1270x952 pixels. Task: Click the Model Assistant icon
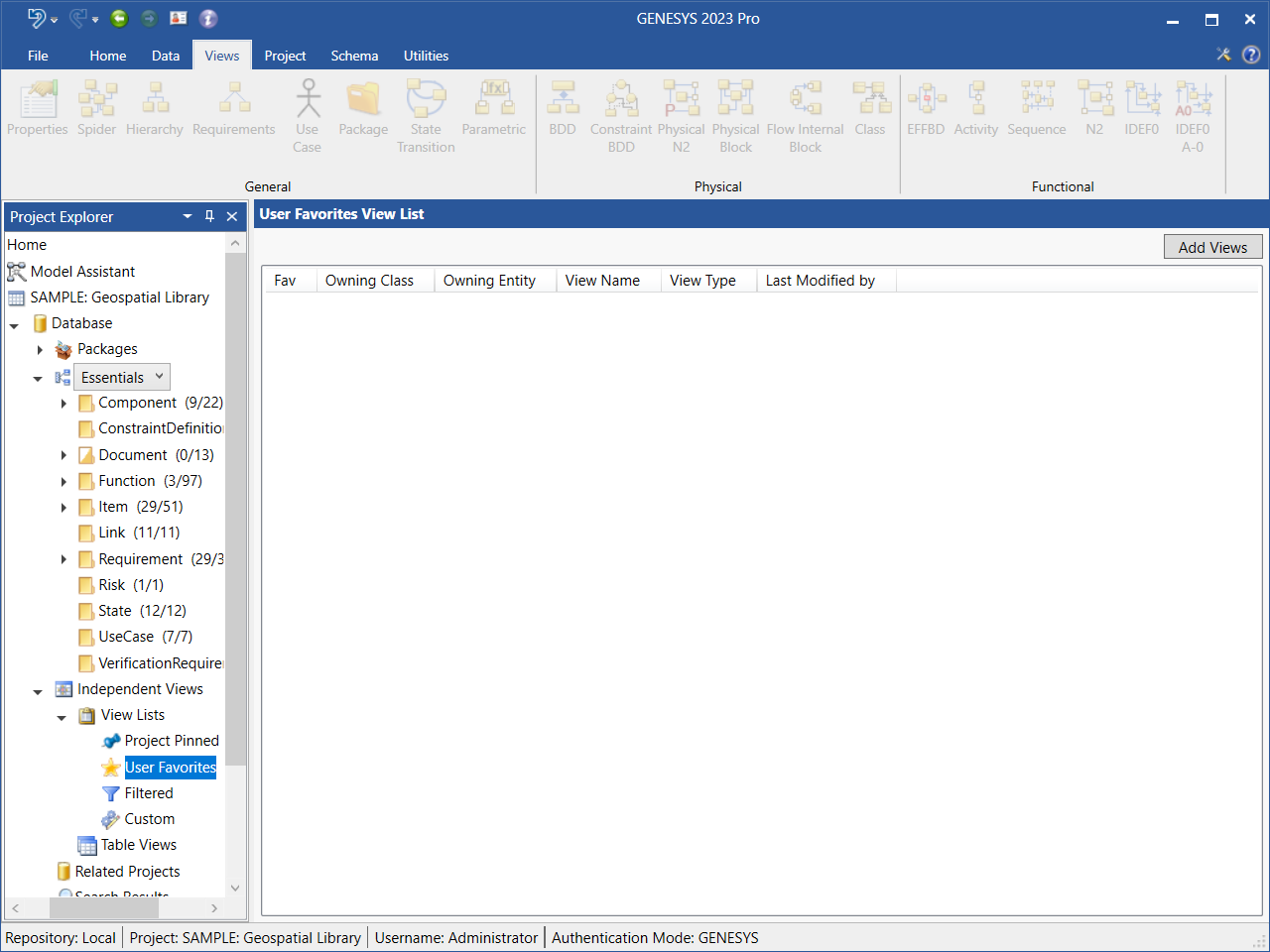coord(16,272)
